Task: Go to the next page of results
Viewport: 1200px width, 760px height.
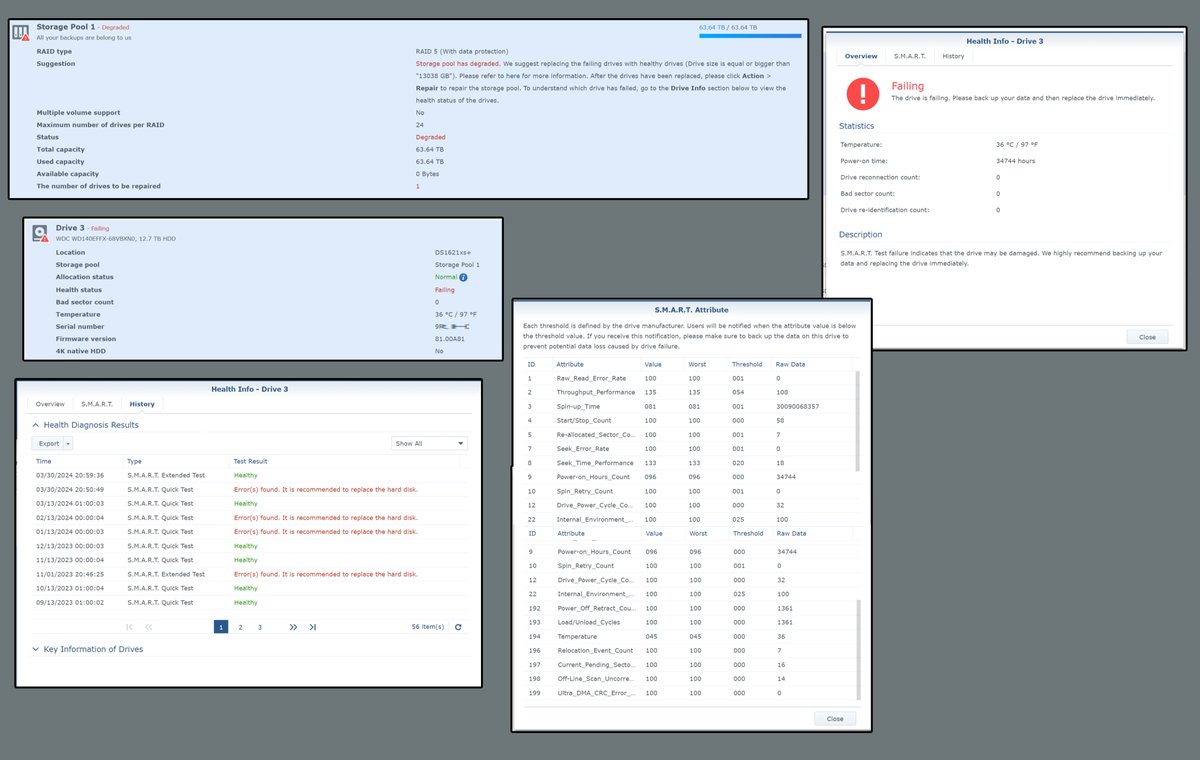Action: point(293,627)
